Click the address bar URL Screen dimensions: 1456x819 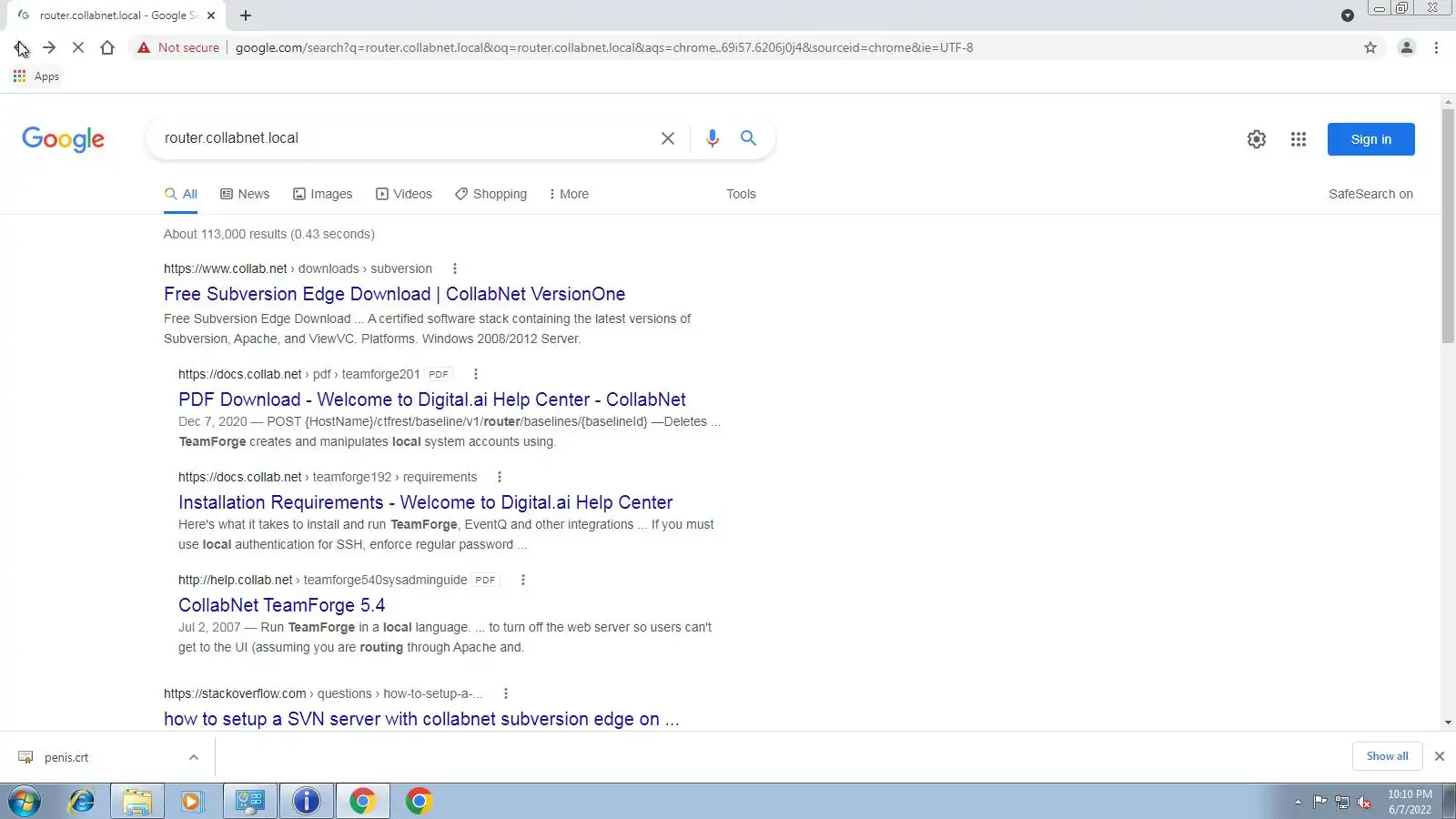coord(604,47)
